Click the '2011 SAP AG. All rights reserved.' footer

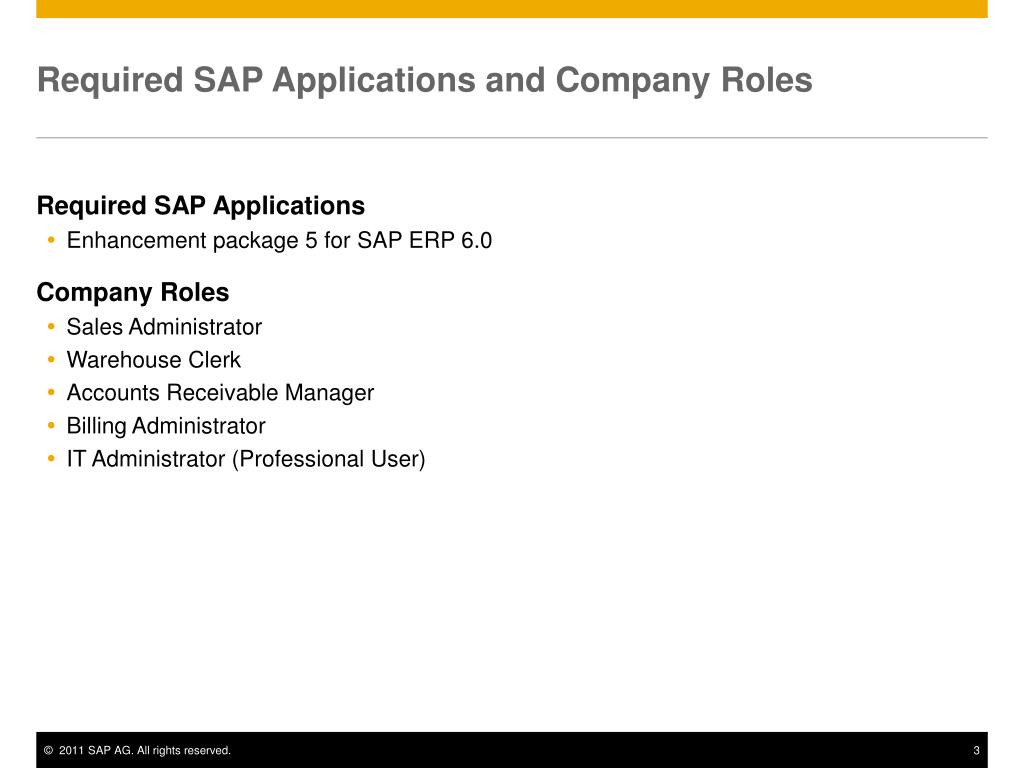pos(137,750)
